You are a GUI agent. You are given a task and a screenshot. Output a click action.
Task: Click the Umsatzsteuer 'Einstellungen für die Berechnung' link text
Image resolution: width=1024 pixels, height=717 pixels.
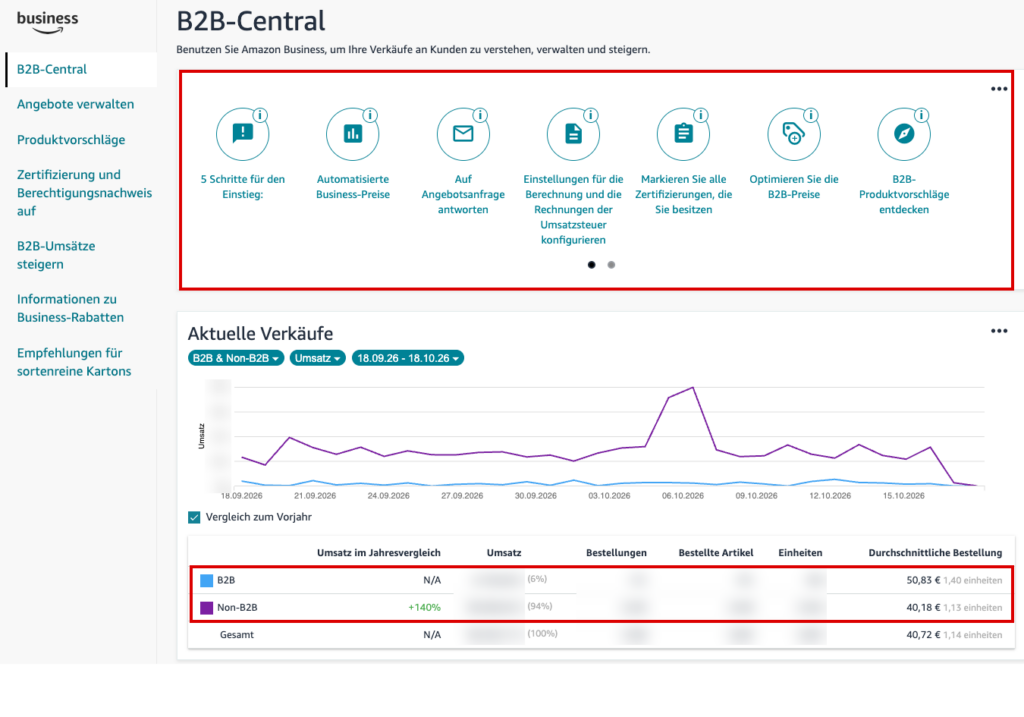pos(573,209)
